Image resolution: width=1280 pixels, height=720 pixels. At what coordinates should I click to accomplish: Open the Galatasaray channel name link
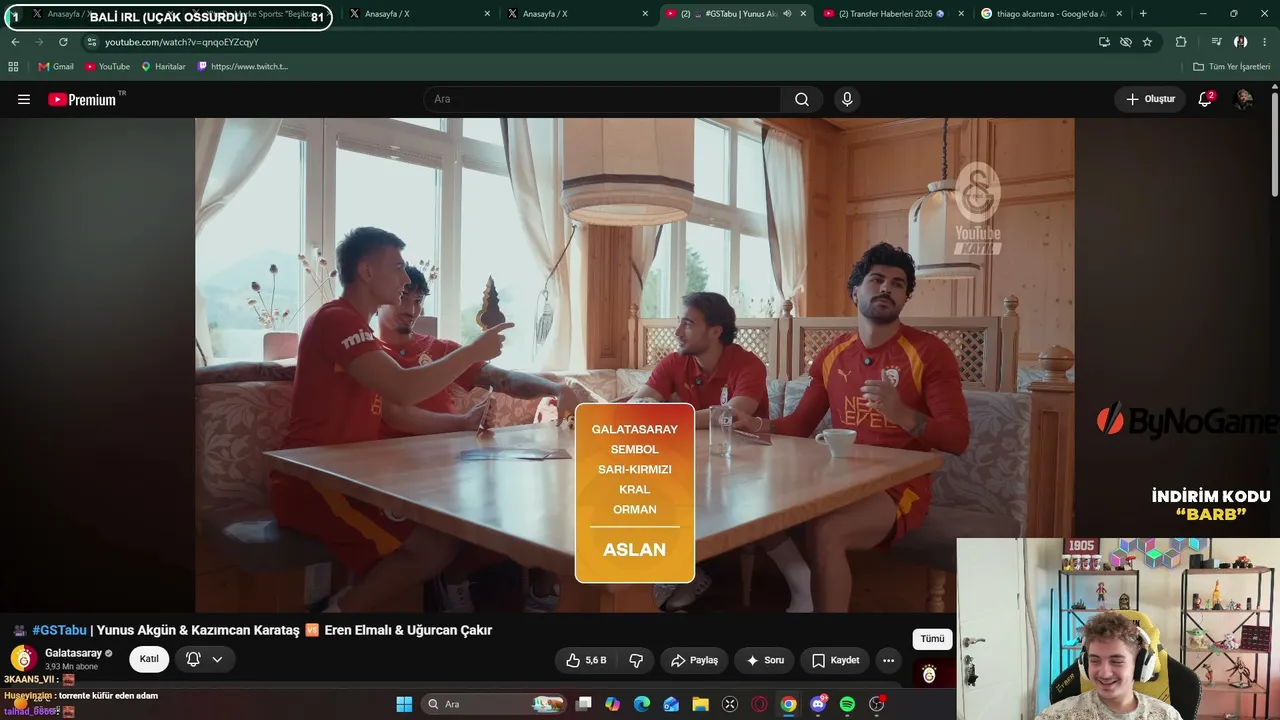pyautogui.click(x=73, y=653)
